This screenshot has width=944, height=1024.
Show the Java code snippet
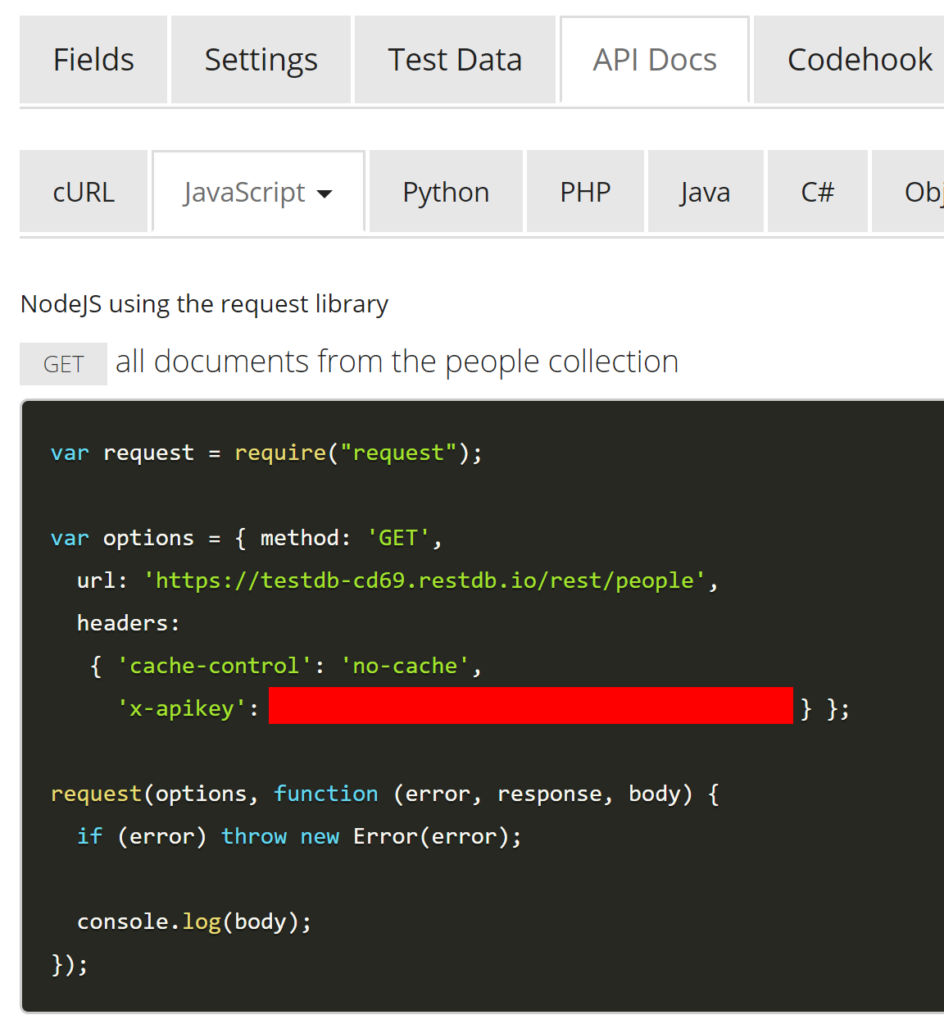pos(705,191)
